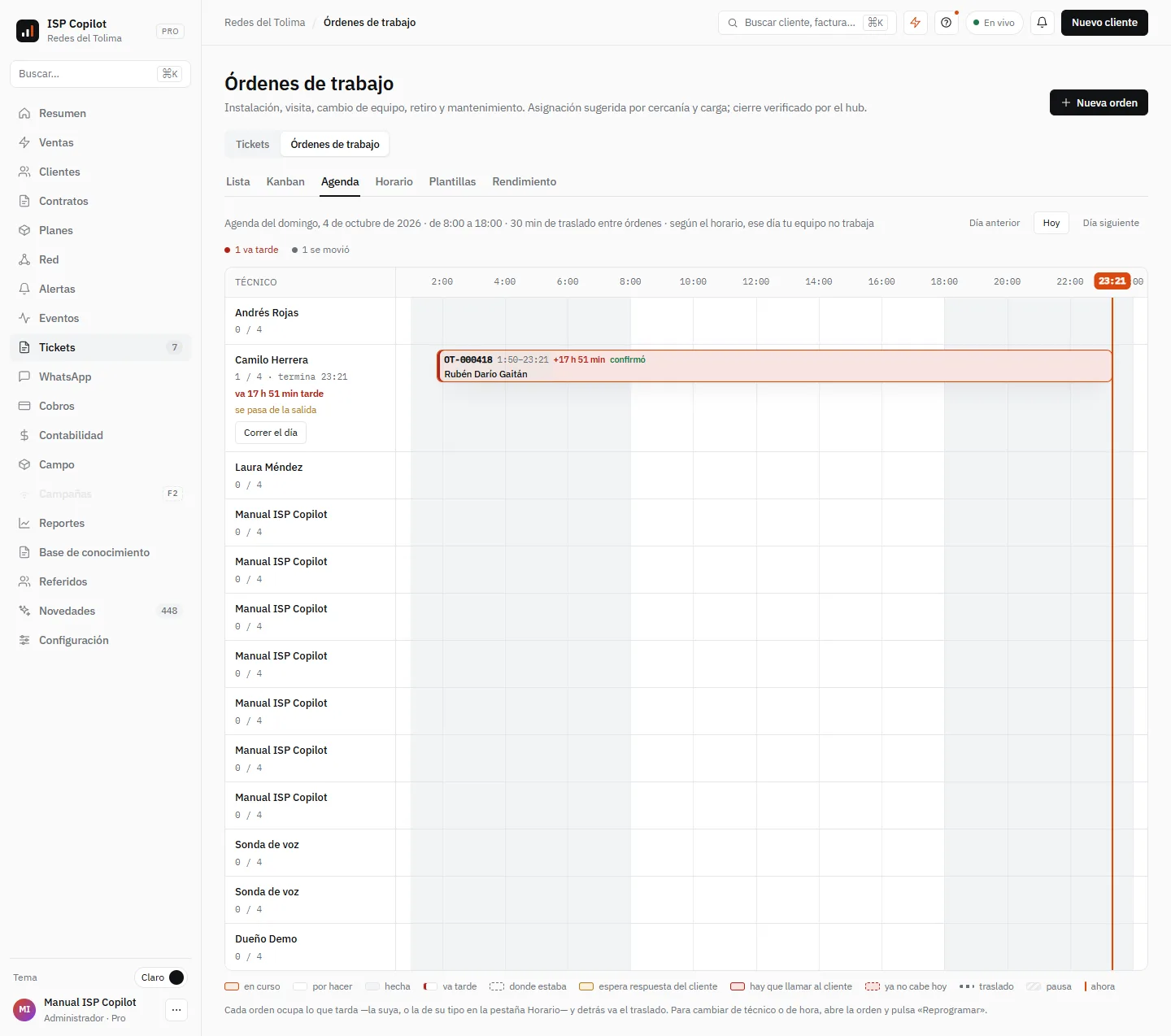Click Correr el día for Camilo Herrera
Screen dimensions: 1171x1036
271,433
